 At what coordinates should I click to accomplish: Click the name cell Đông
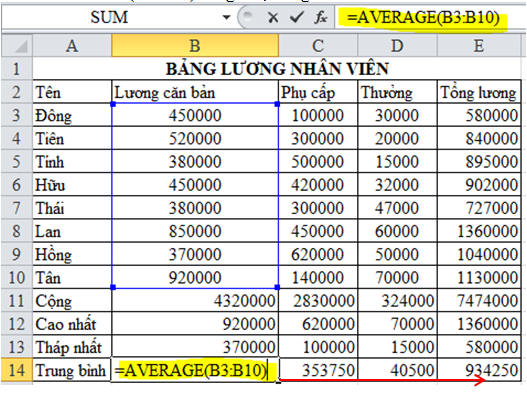72,115
